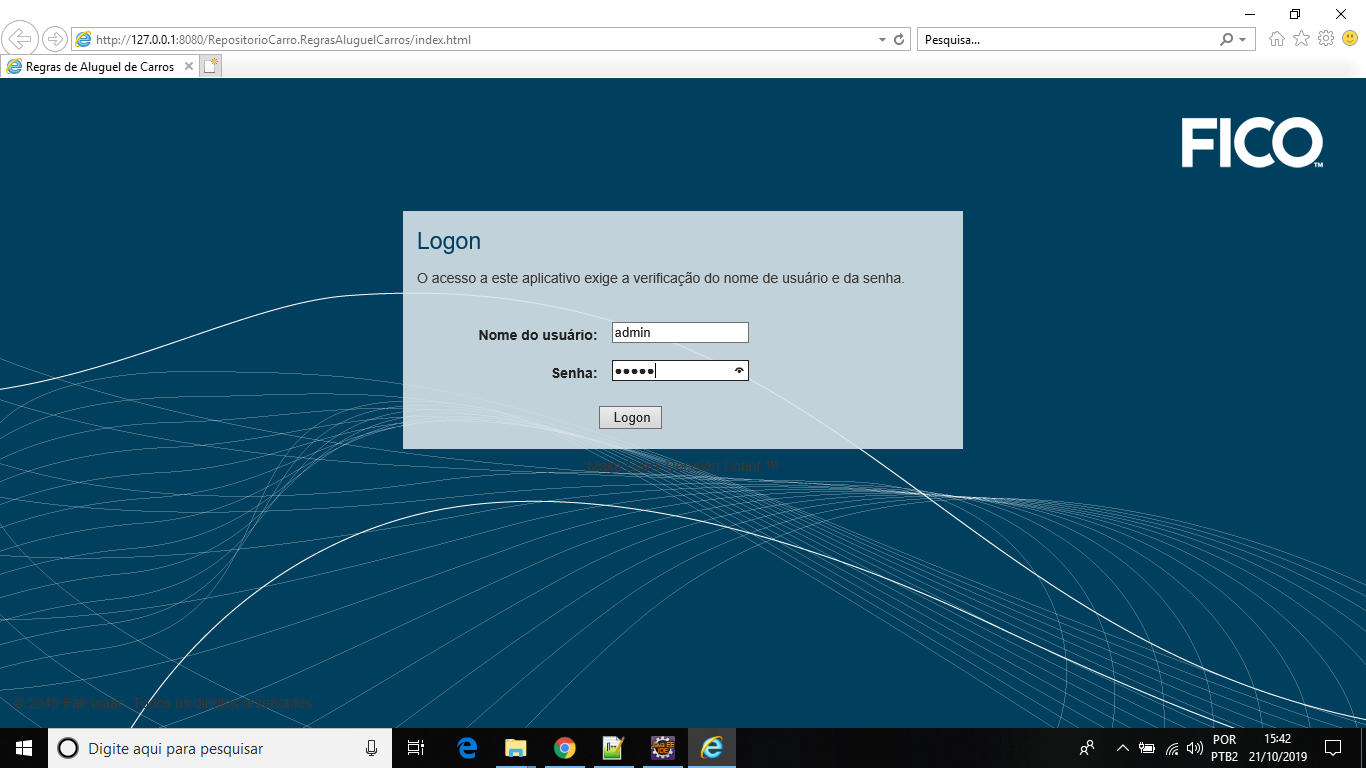The width and height of the screenshot is (1366, 768).
Task: Open Task View on the taskbar
Action: pos(416,747)
